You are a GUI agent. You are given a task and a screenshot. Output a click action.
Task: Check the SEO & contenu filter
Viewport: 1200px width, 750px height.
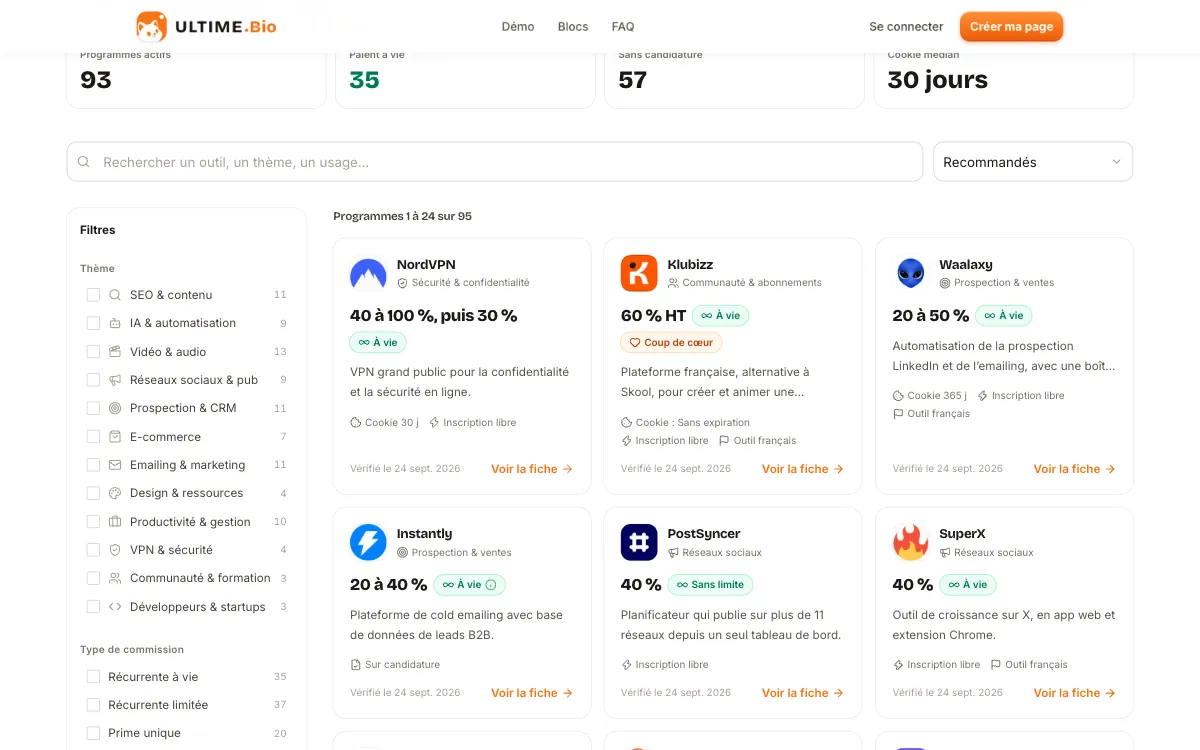coord(93,295)
